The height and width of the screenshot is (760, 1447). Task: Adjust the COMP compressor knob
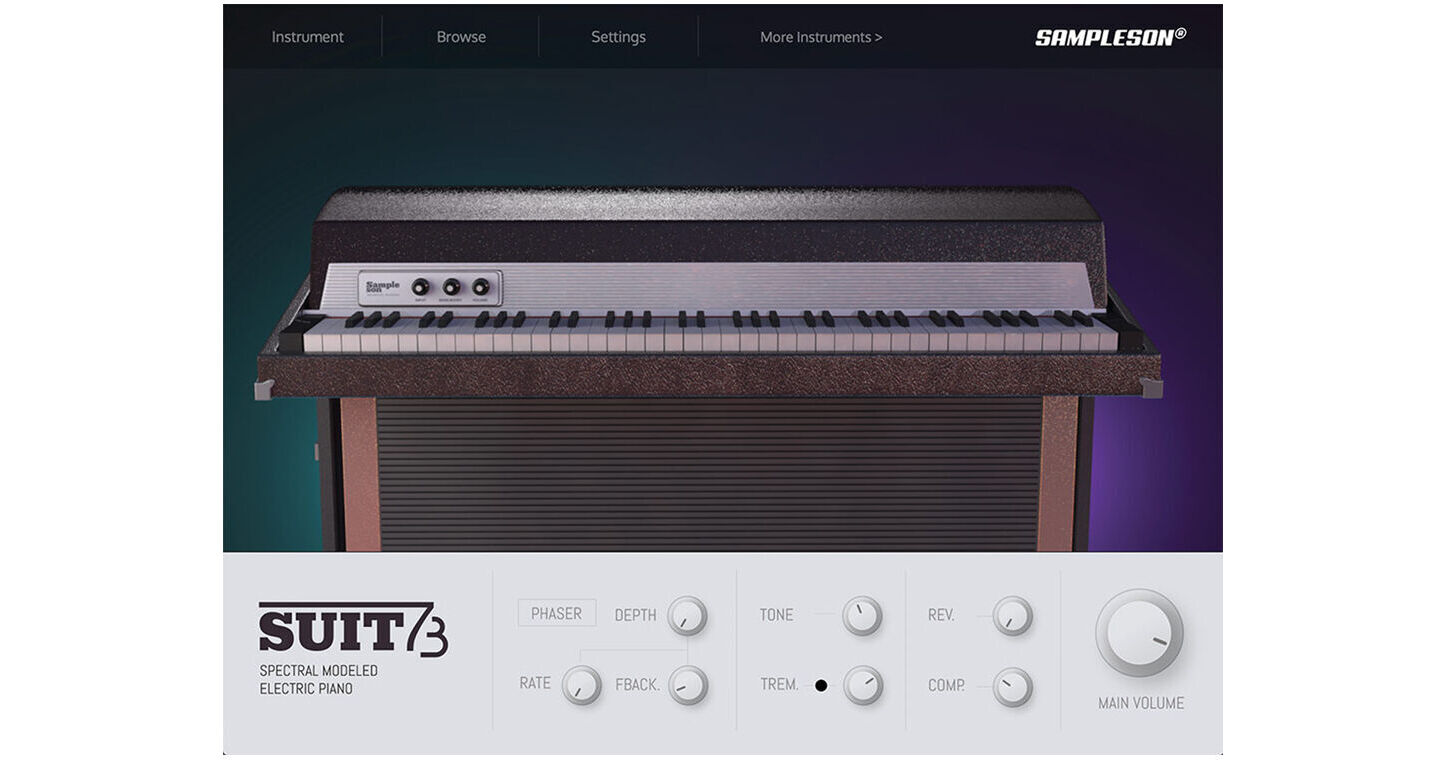pos(1011,688)
